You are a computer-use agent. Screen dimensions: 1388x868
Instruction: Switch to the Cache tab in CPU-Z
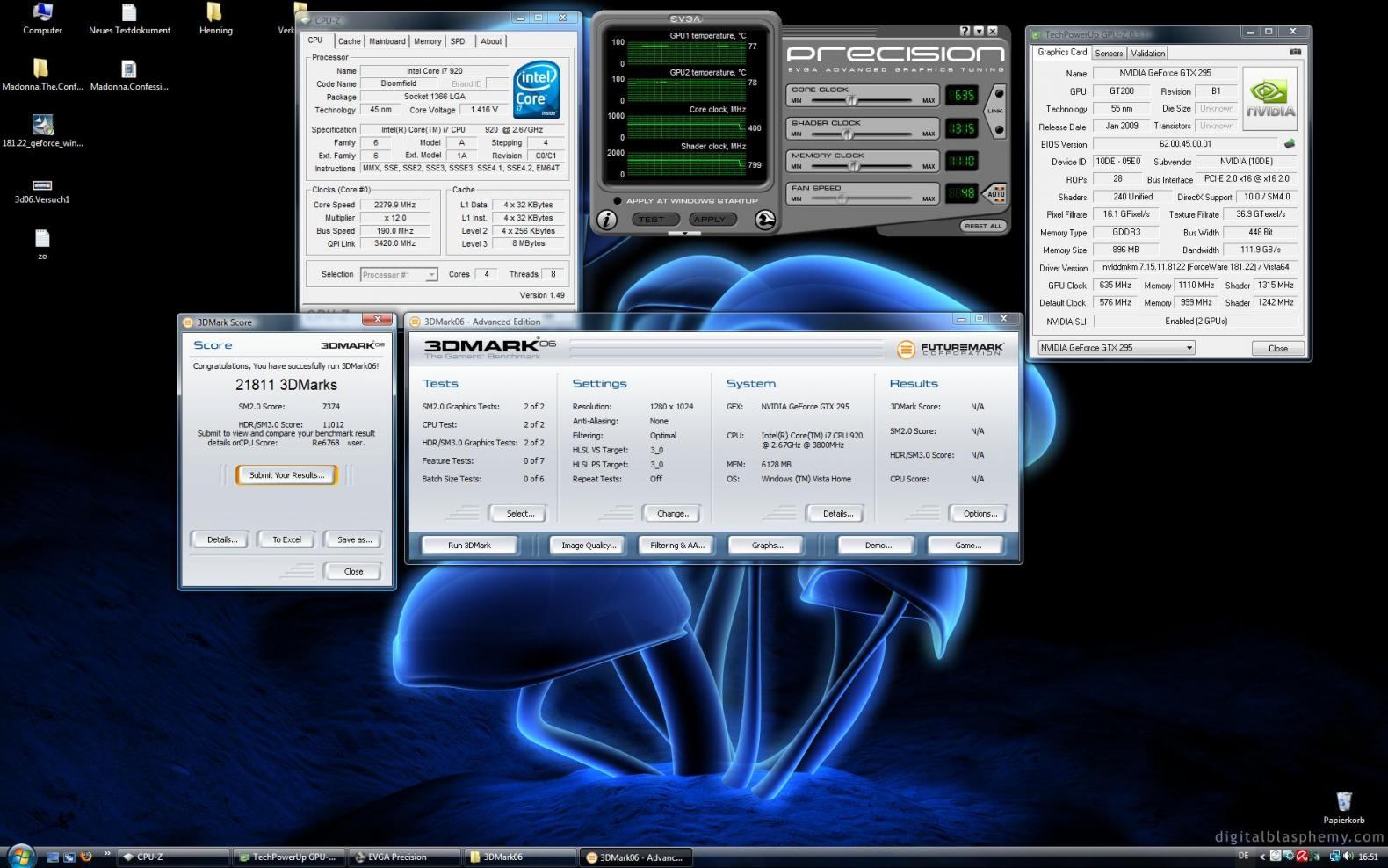pos(349,41)
